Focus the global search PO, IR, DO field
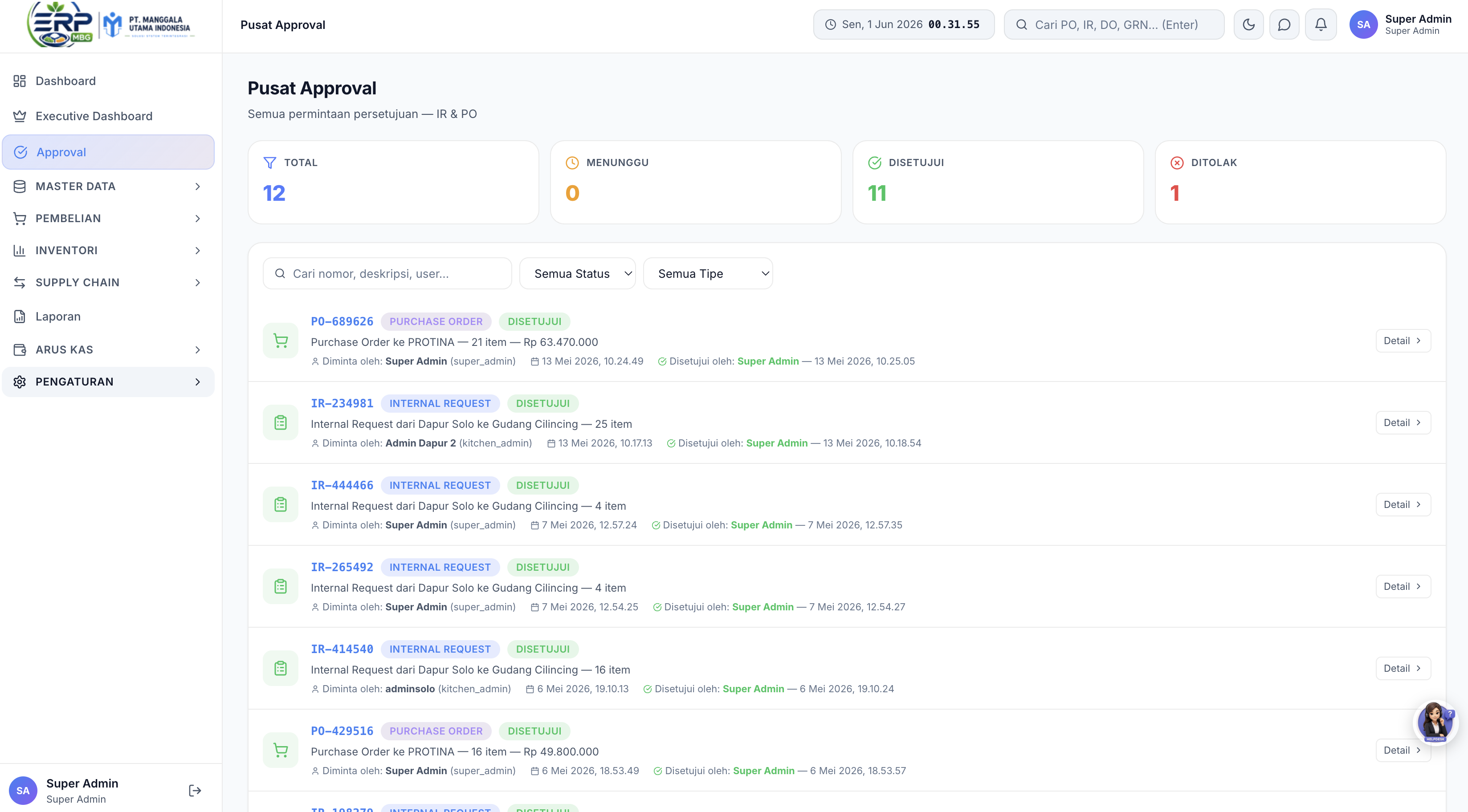 click(1113, 24)
